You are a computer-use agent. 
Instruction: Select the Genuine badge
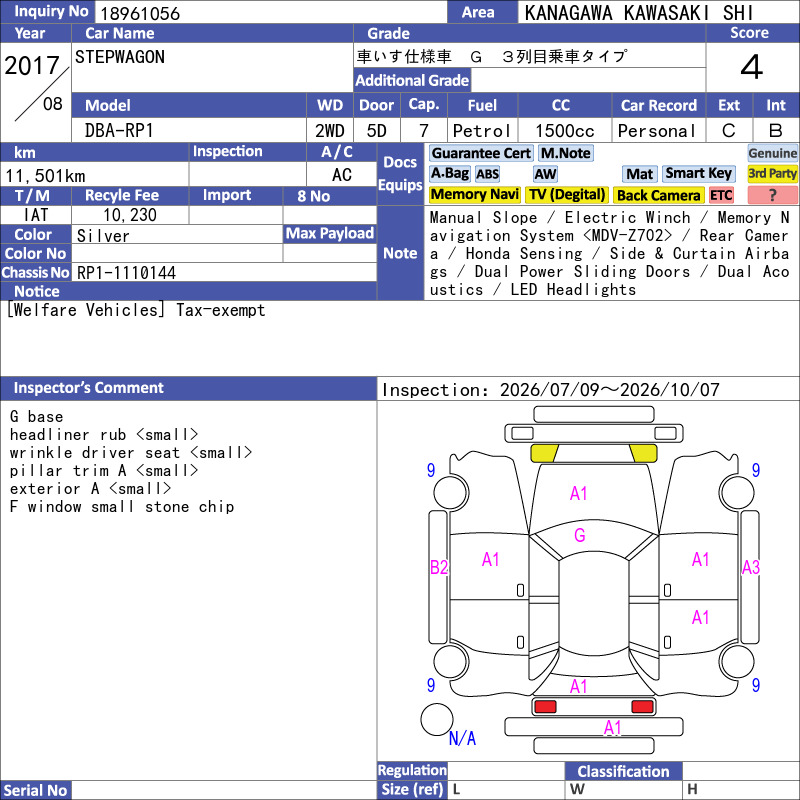click(772, 153)
